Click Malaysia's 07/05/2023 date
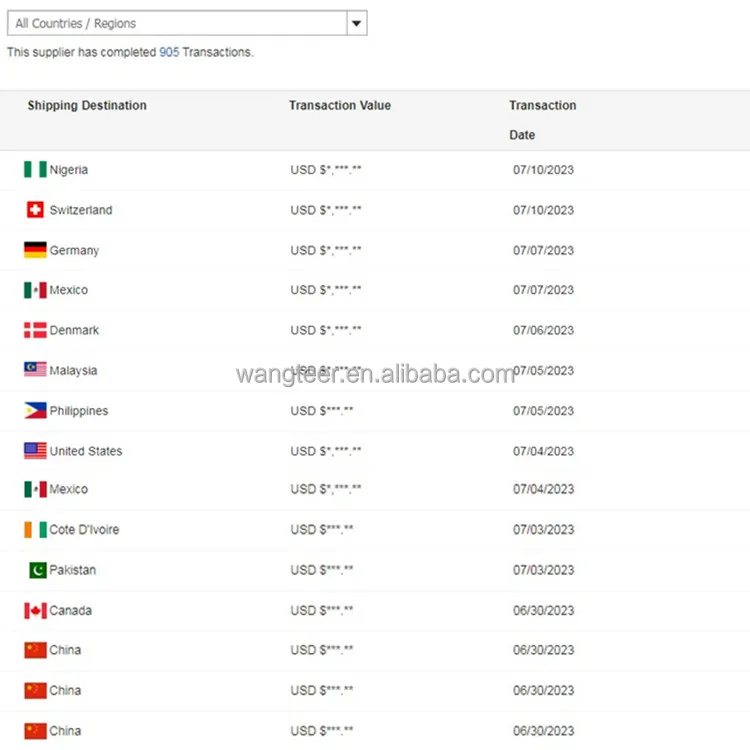The height and width of the screenshot is (750, 750). pos(543,371)
